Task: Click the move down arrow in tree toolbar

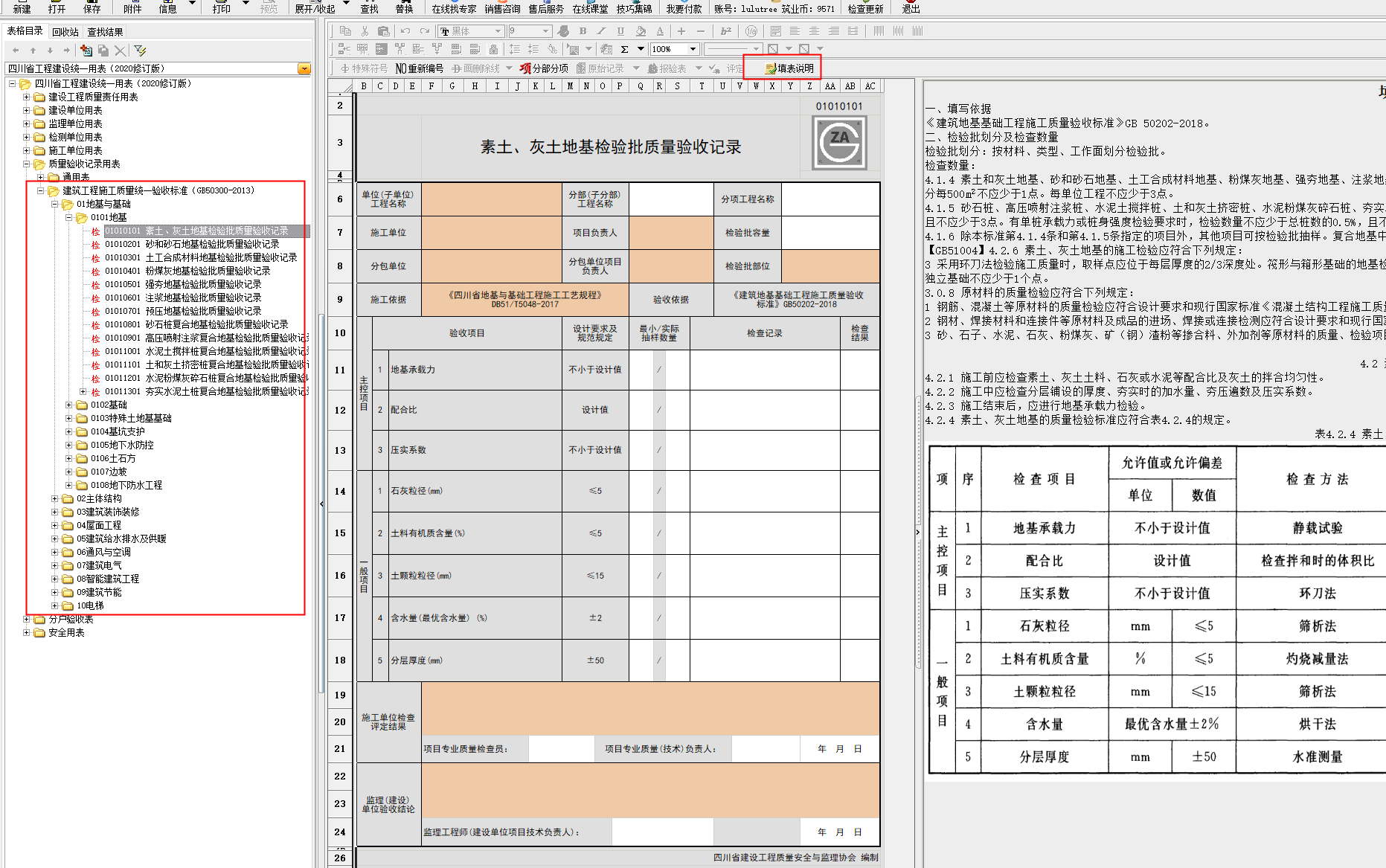Action: [50, 51]
